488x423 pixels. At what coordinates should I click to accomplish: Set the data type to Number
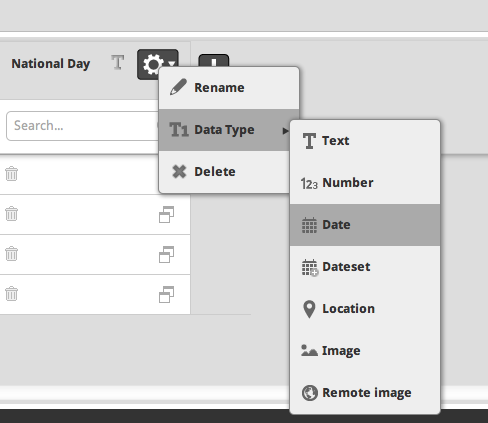pyautogui.click(x=365, y=183)
